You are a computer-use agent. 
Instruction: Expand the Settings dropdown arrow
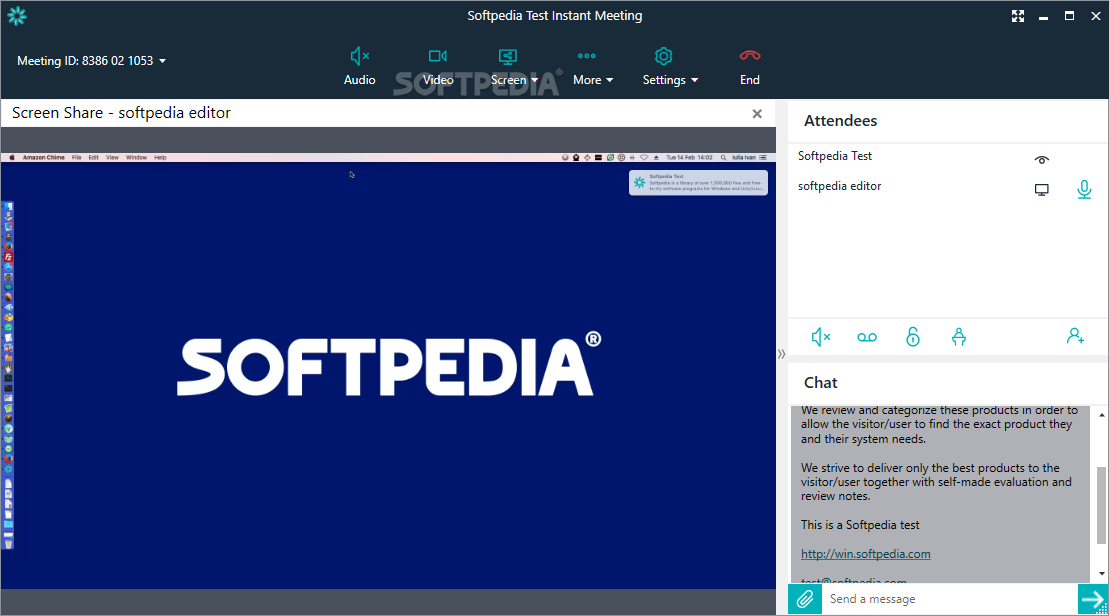click(695, 81)
